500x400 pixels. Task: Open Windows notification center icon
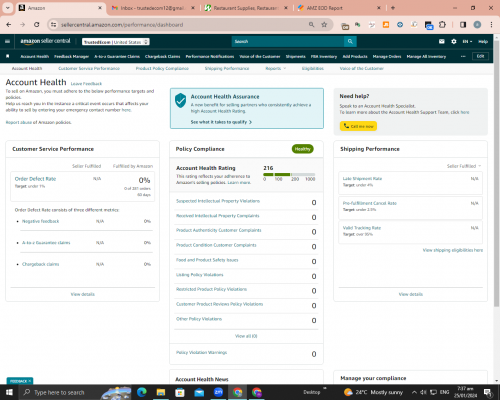(x=488, y=392)
